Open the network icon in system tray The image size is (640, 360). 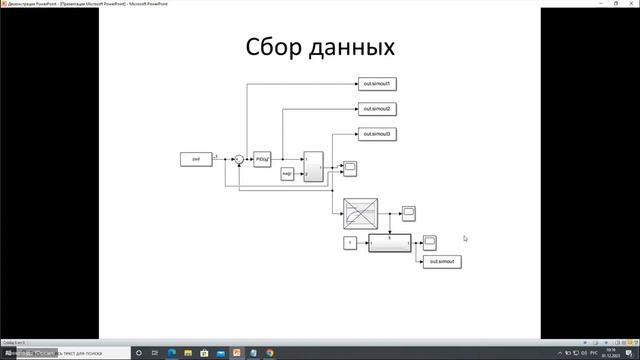click(x=576, y=353)
